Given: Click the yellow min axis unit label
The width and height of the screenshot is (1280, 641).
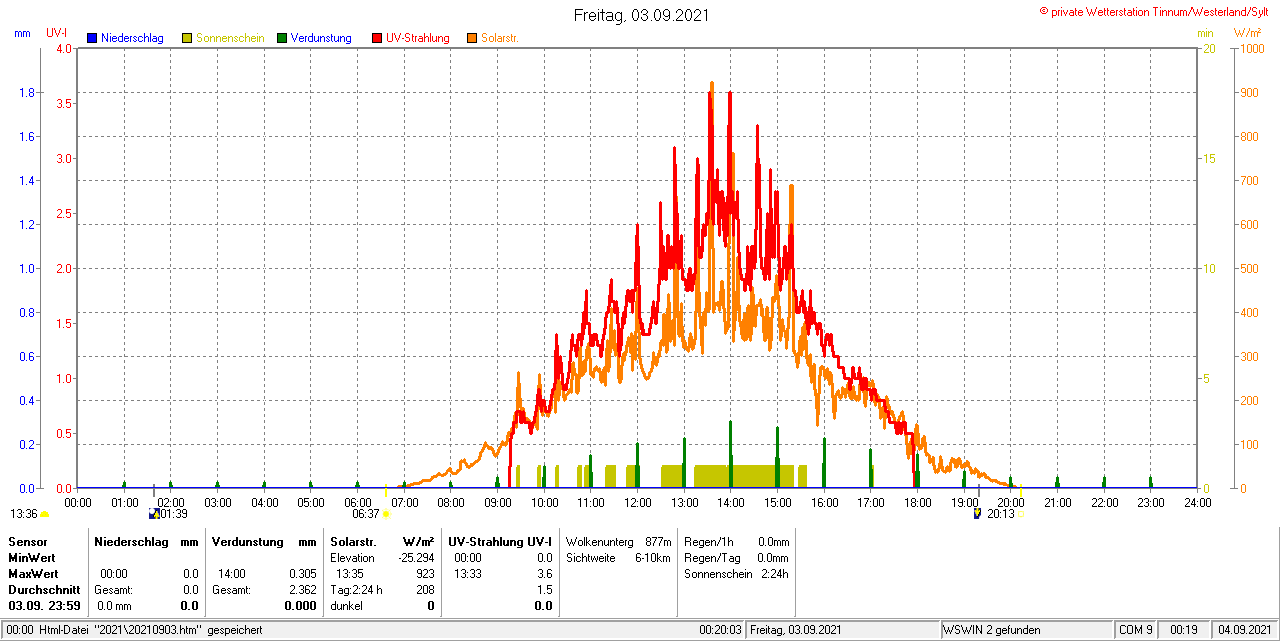Looking at the screenshot, I should [1206, 33].
